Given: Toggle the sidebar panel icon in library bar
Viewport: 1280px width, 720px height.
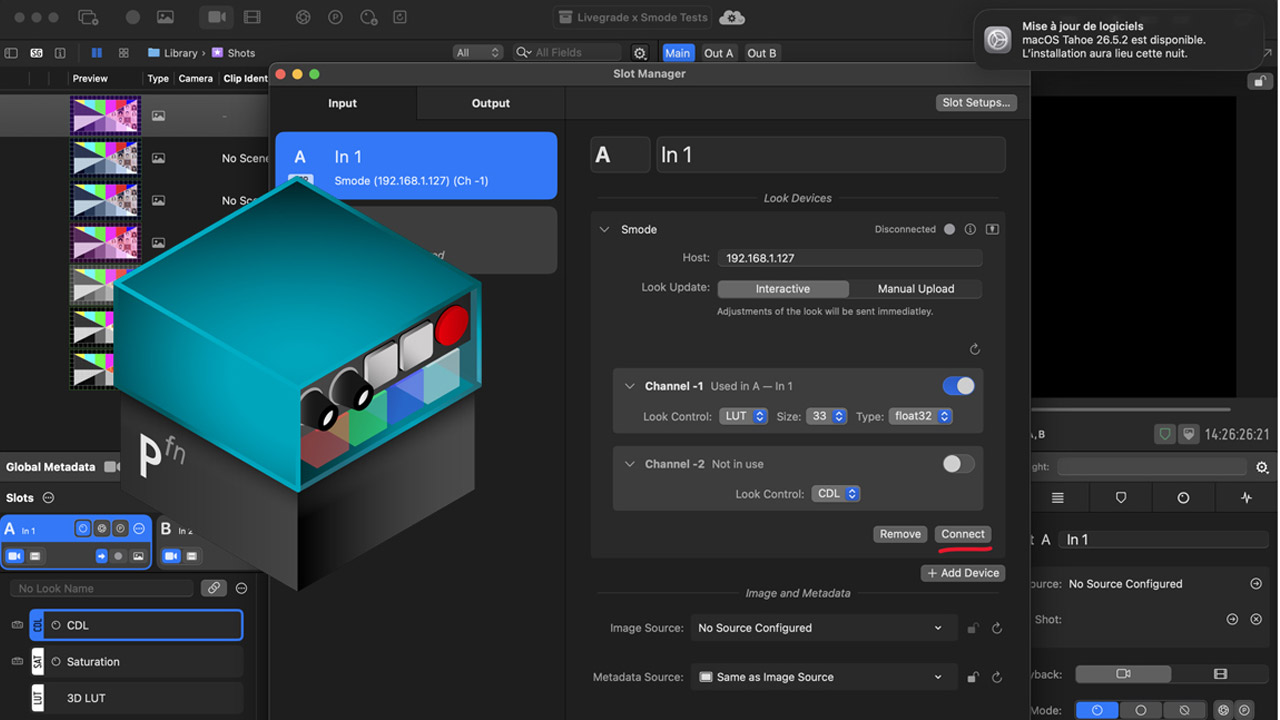Looking at the screenshot, I should [x=11, y=53].
